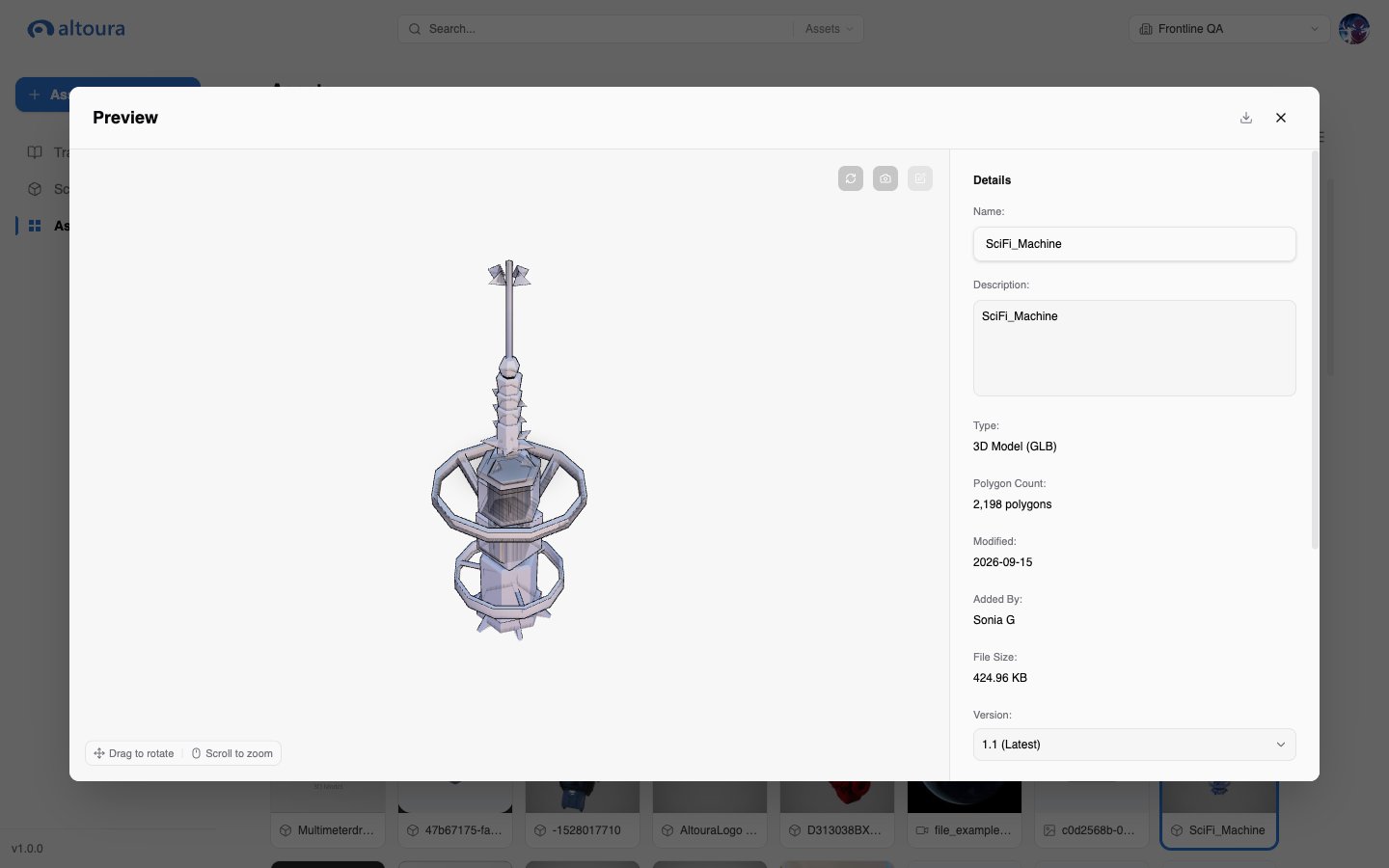Click the cube icon in the left sidebar
Image resolution: width=1389 pixels, height=868 pixels.
tap(35, 189)
